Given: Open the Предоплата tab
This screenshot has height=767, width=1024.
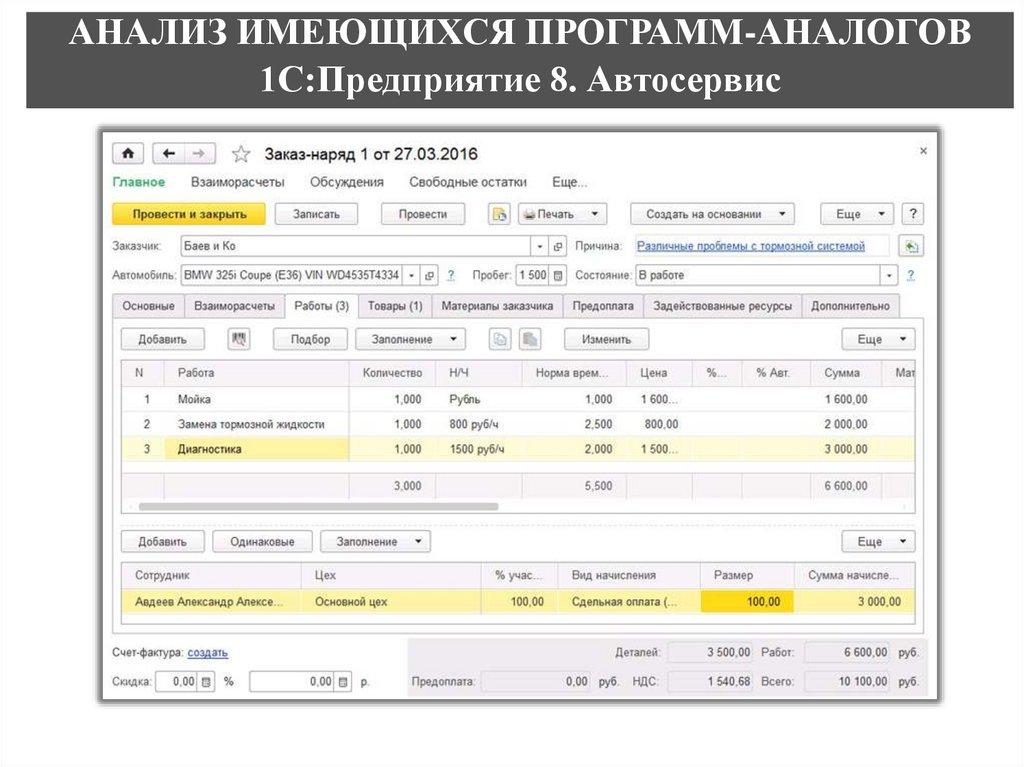Looking at the screenshot, I should coord(602,306).
